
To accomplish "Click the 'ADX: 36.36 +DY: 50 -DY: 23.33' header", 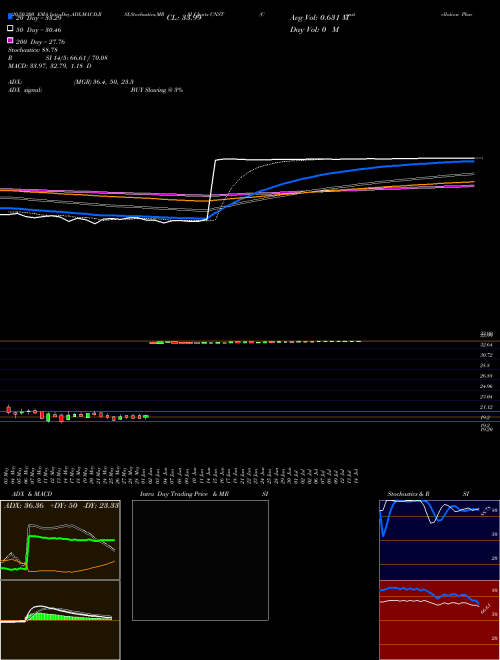I will pos(61,506).
